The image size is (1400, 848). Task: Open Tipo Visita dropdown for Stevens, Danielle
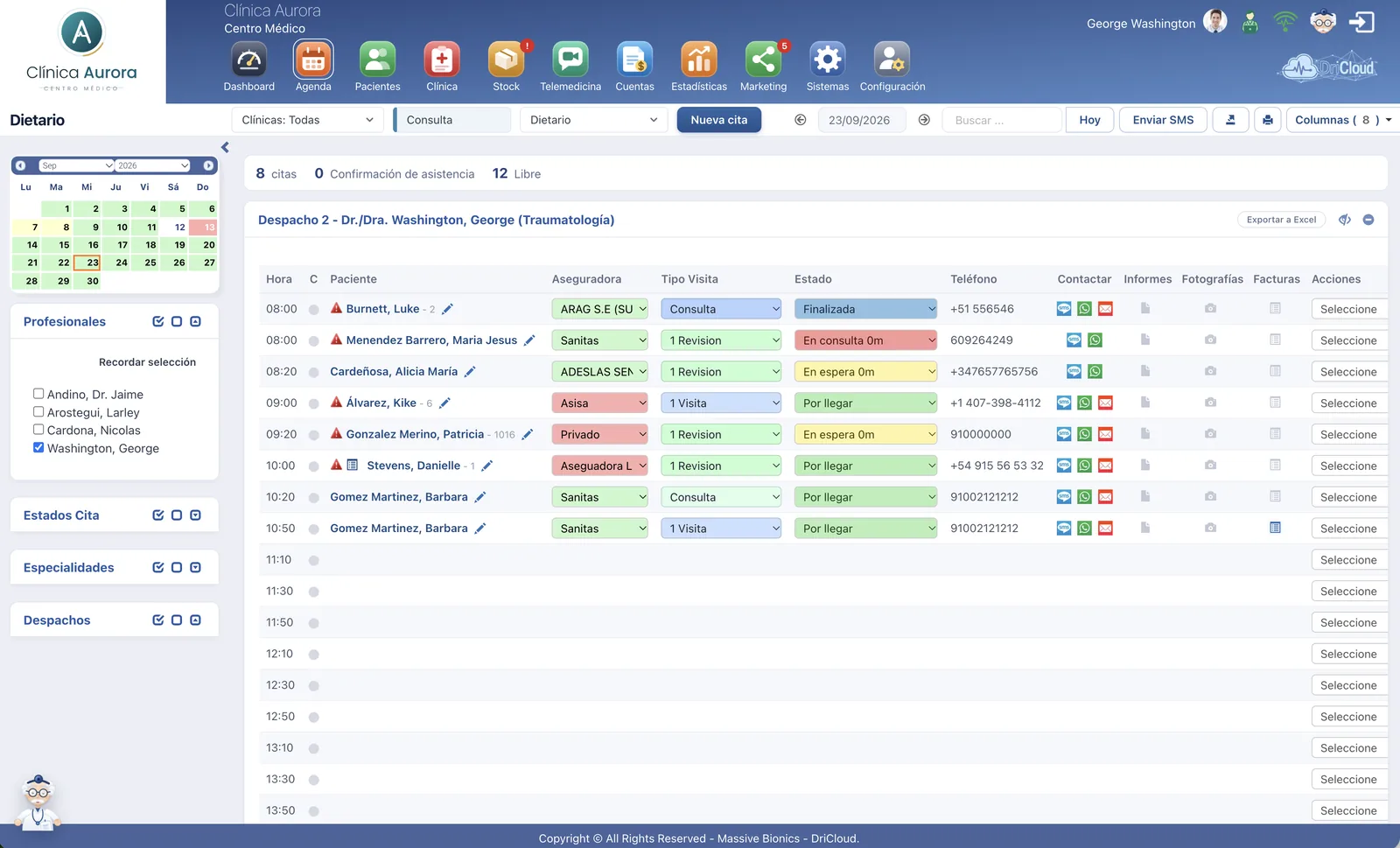coord(721,466)
